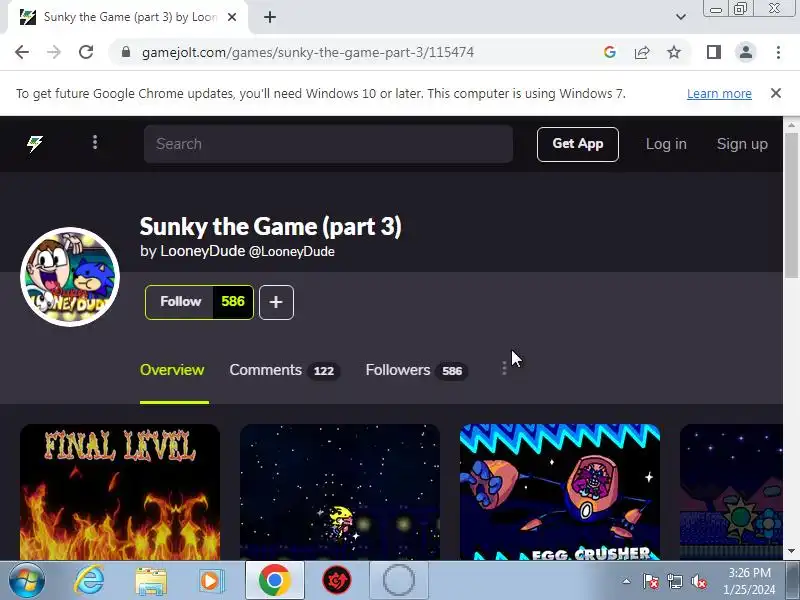Screen dimensions: 800x600
Task: Click the Show desktop button at taskbar end
Action: pyautogui.click(x=793, y=581)
